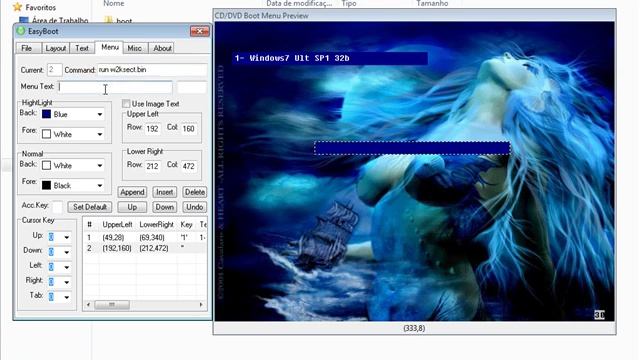Open the Misc tab
Screen dimensions: 640x360
click(134, 48)
